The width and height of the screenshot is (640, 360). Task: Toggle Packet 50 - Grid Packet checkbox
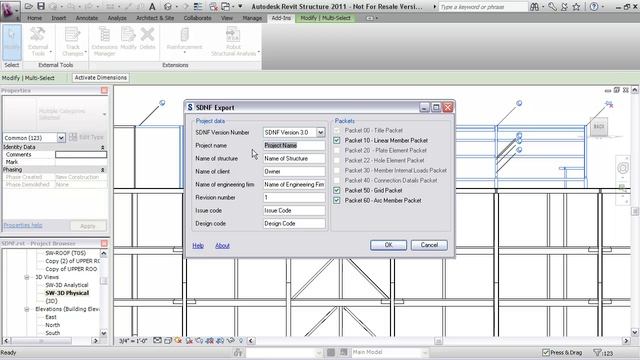tap(337, 191)
